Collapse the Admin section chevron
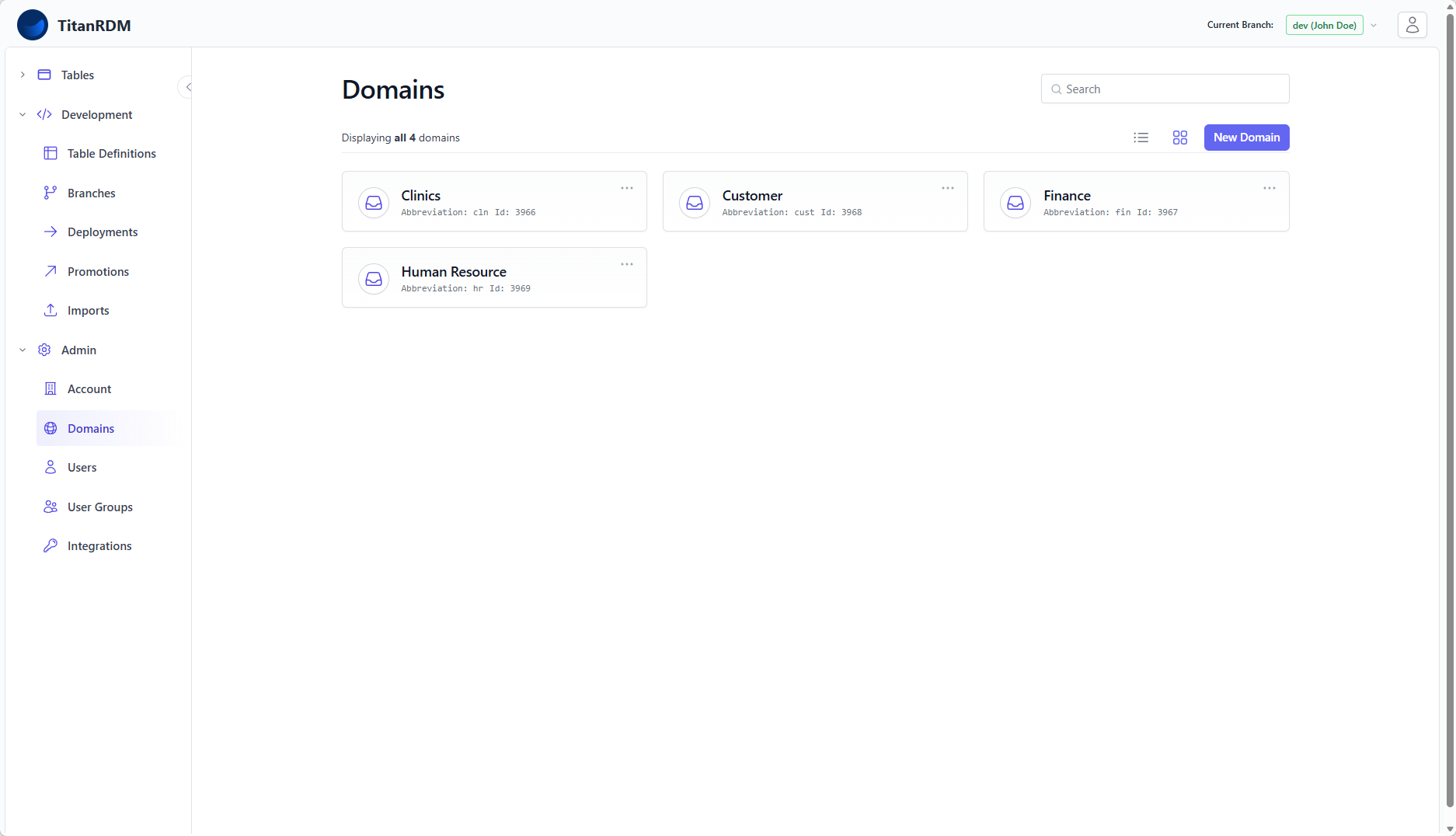 23,350
